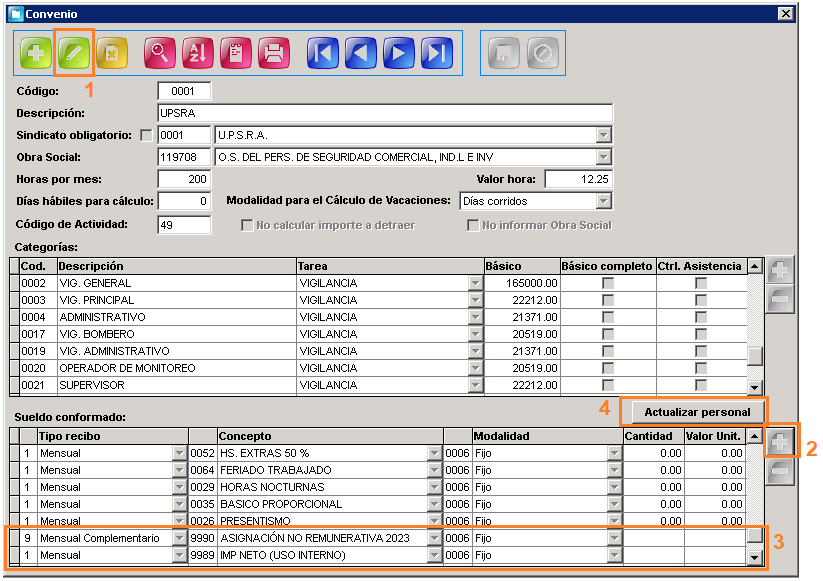Go to last record blue arrow
823x581 pixels.
click(x=437, y=53)
